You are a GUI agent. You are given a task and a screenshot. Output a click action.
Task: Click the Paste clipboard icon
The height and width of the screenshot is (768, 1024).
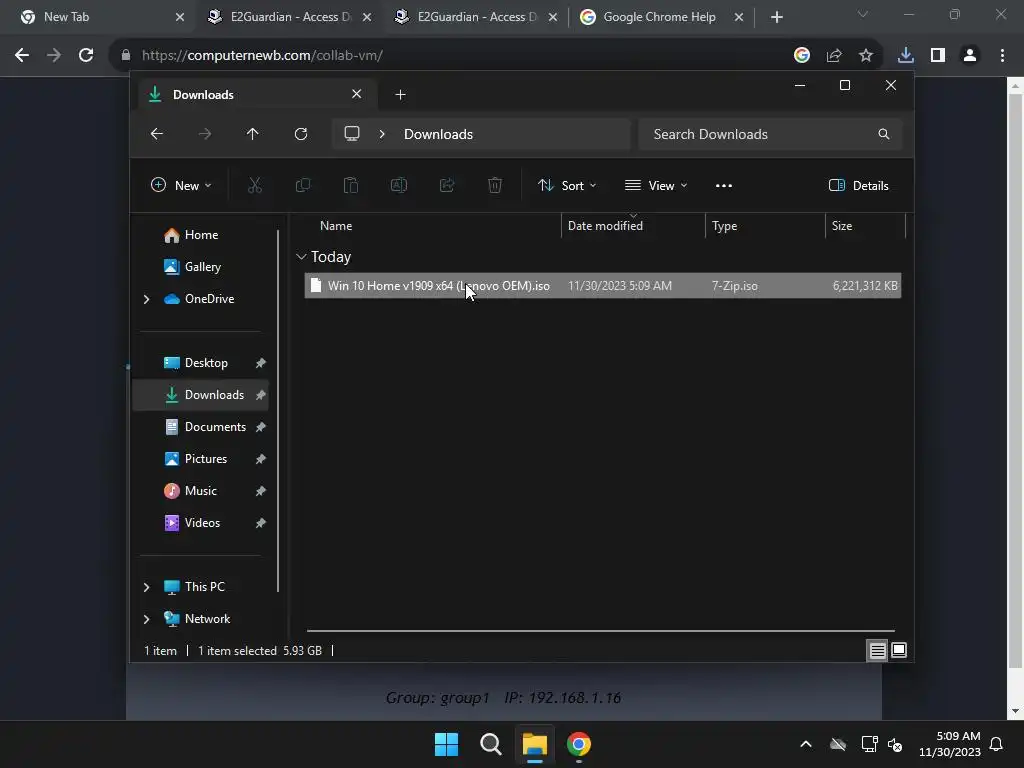351,185
